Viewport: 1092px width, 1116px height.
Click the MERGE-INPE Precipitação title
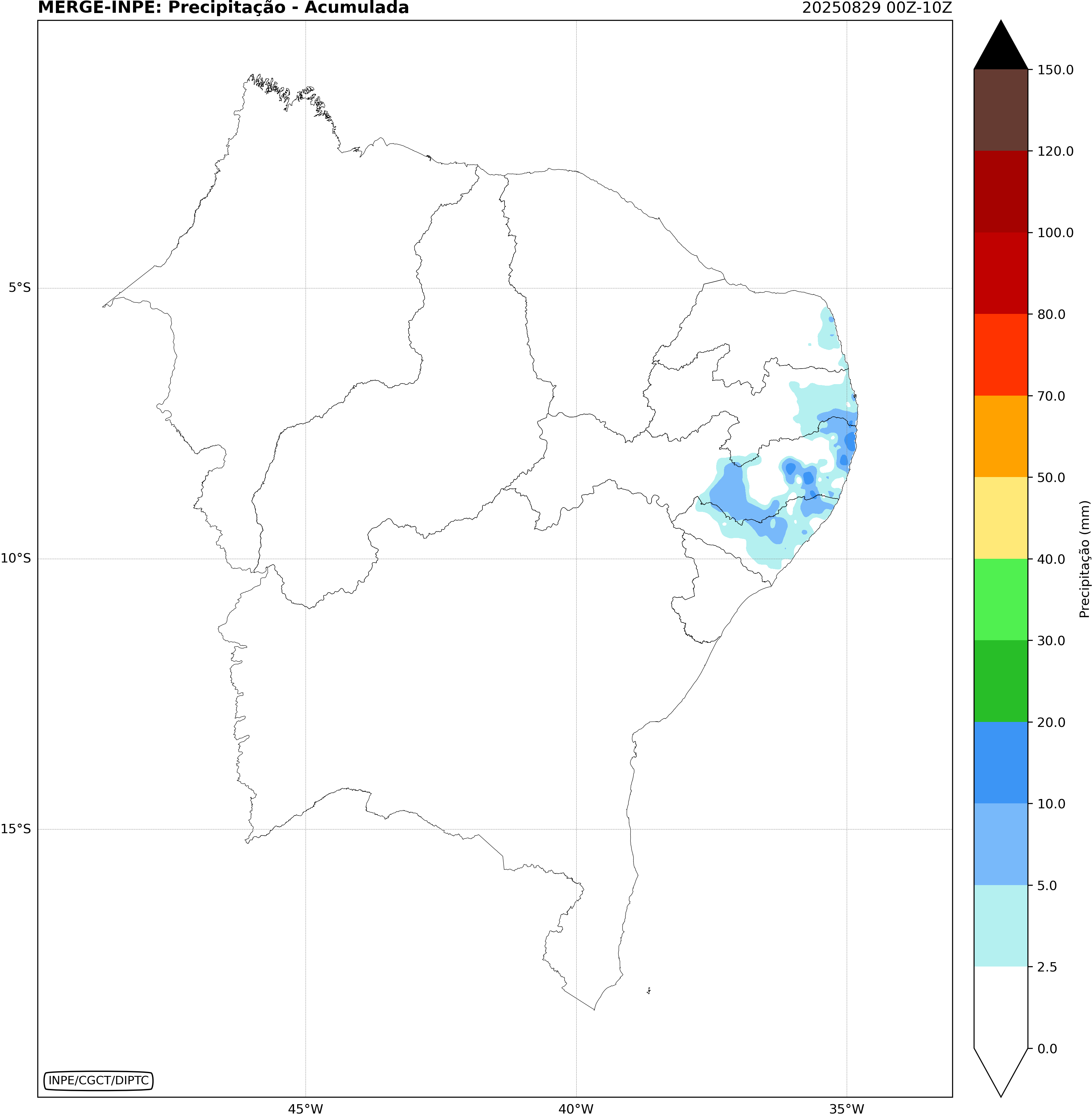223,8
